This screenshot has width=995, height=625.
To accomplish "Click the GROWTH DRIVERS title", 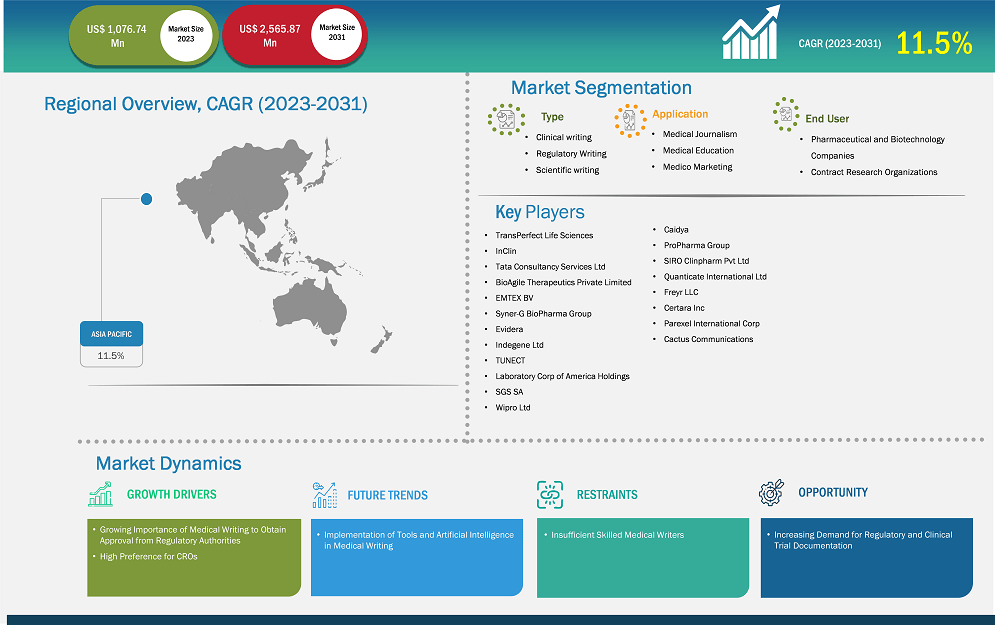I will (x=171, y=494).
